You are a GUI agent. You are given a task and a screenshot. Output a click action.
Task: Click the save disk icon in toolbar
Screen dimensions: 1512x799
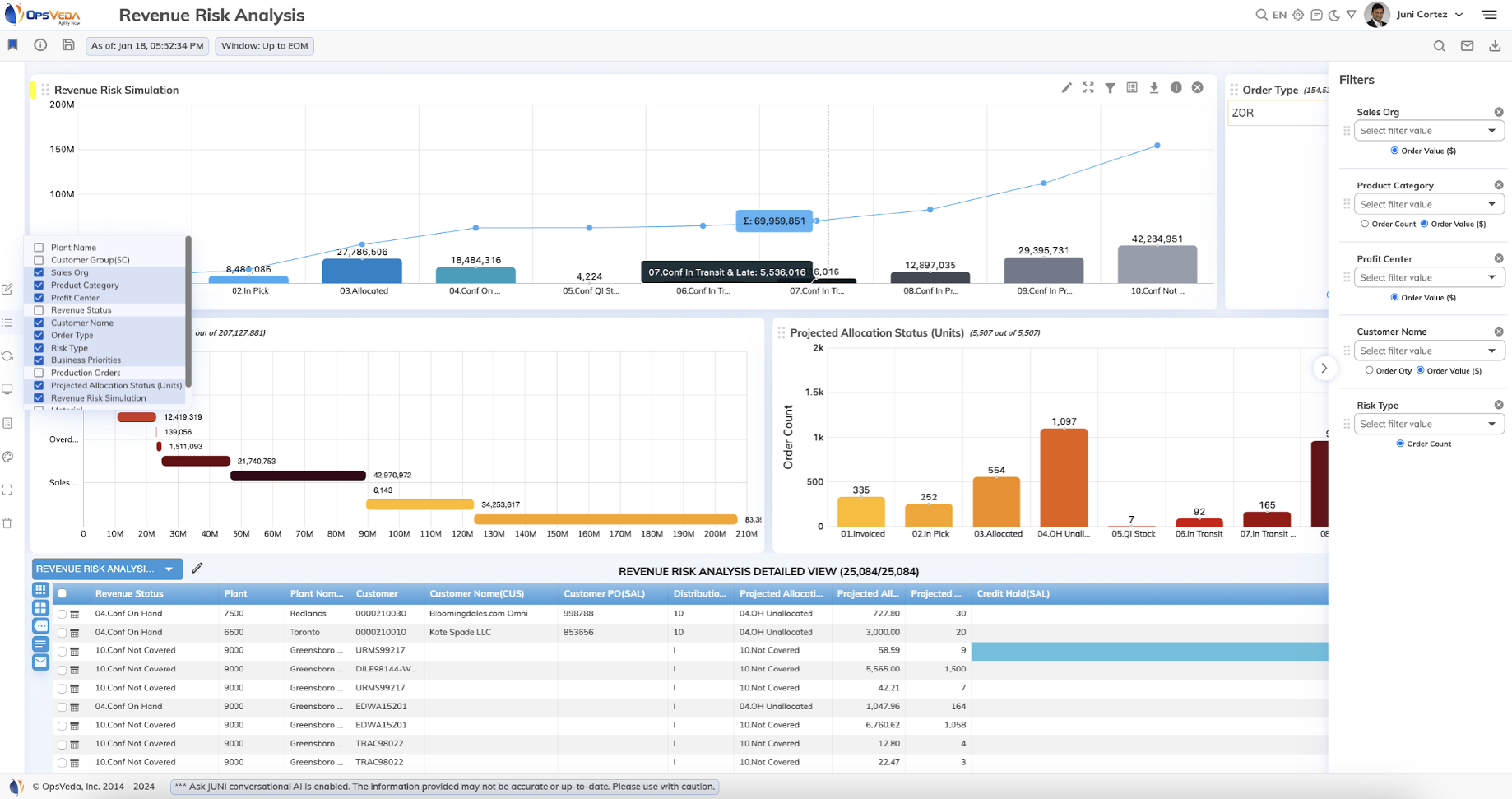coord(68,45)
